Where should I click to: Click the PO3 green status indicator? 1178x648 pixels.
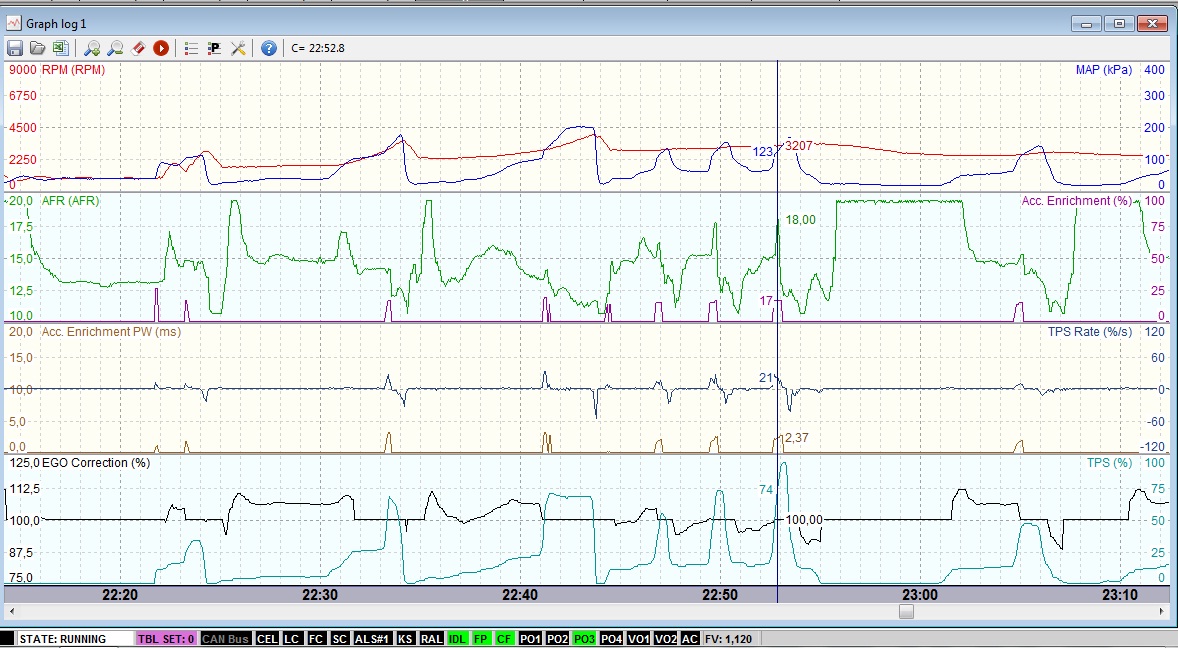click(x=583, y=639)
